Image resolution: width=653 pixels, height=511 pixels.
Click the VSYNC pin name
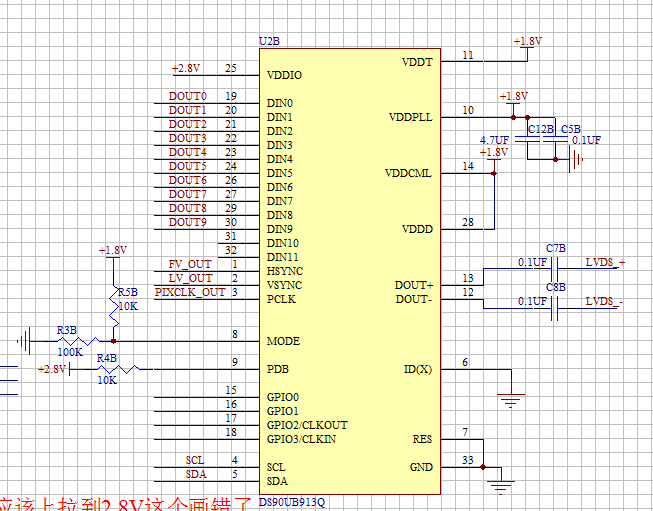pos(284,285)
